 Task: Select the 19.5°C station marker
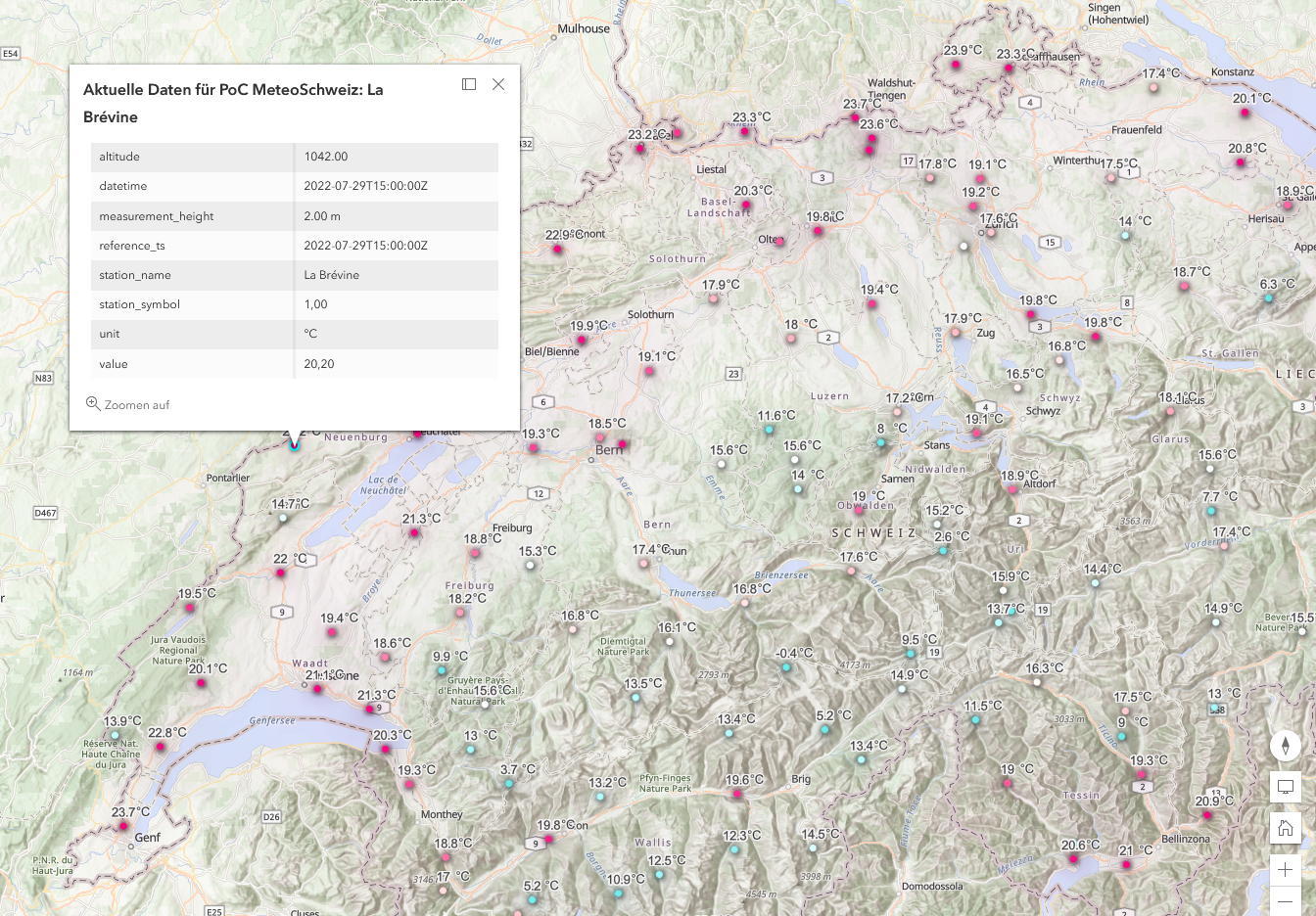click(190, 608)
